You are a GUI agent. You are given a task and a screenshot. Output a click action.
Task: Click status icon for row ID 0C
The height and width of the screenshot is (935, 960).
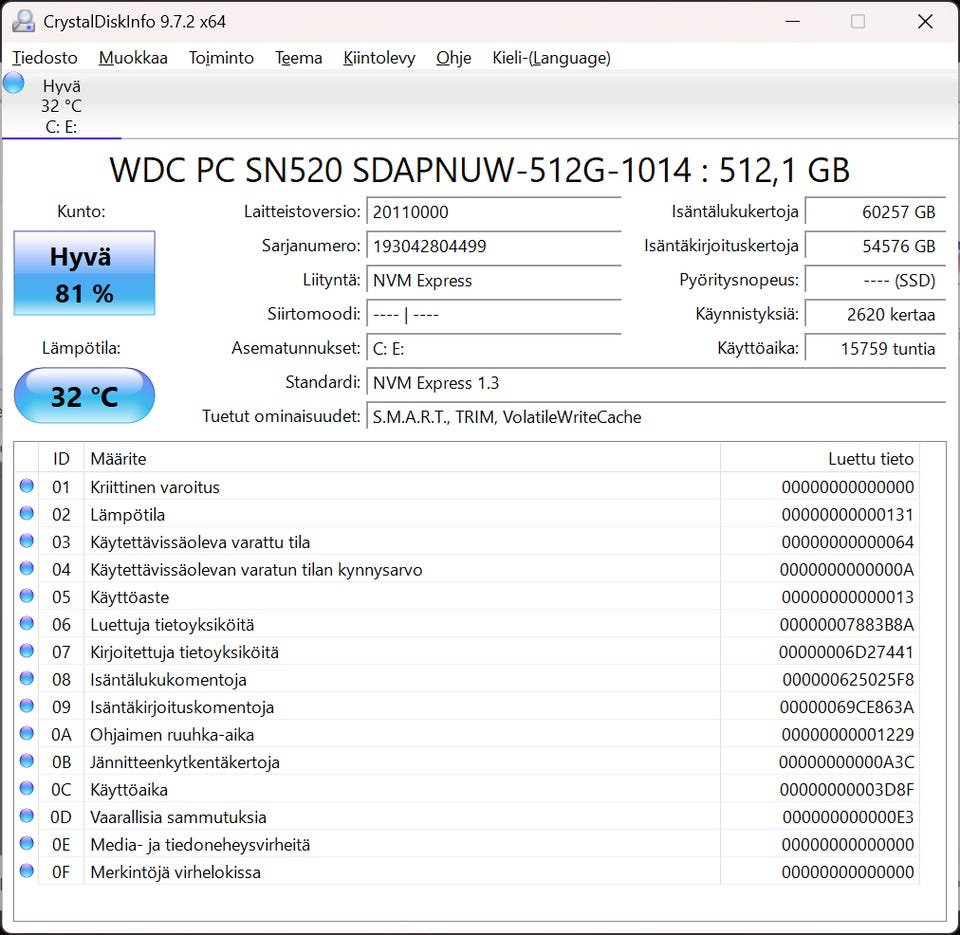click(26, 788)
